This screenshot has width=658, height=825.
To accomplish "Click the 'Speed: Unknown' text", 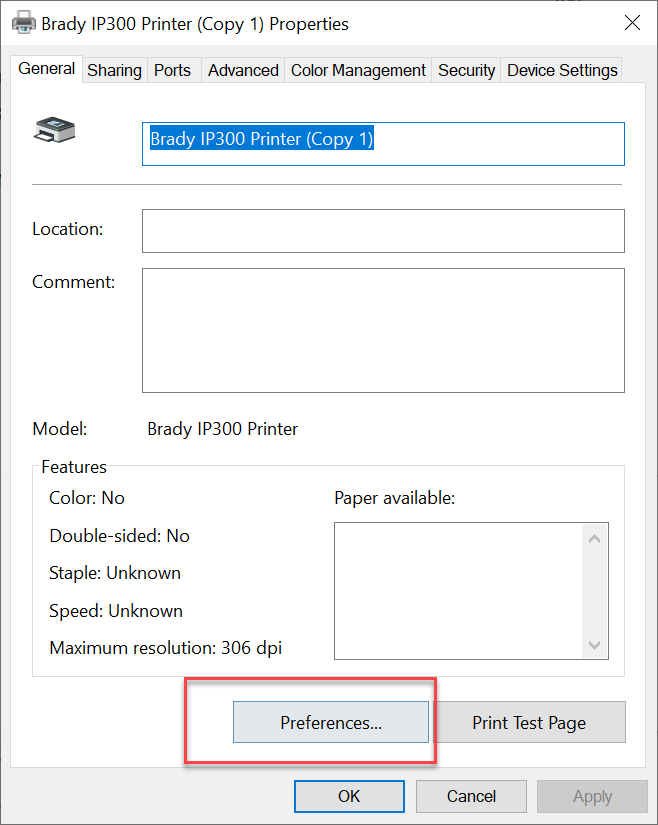I will pyautogui.click(x=116, y=611).
